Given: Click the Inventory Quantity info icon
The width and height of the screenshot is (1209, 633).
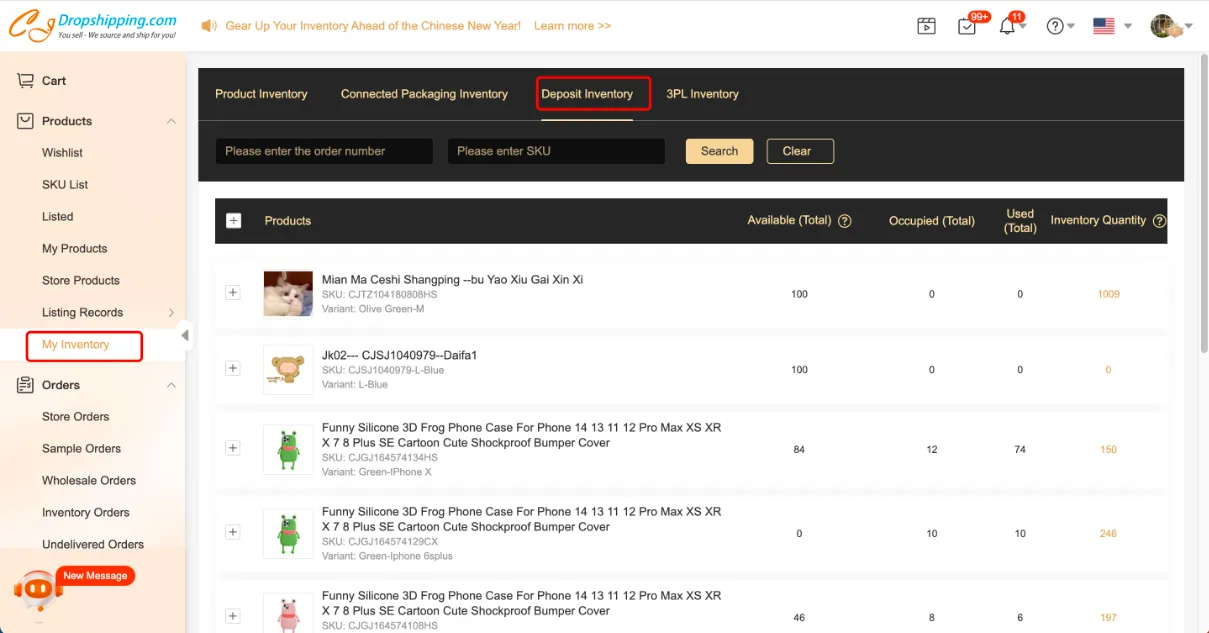Looking at the screenshot, I should 1159,221.
